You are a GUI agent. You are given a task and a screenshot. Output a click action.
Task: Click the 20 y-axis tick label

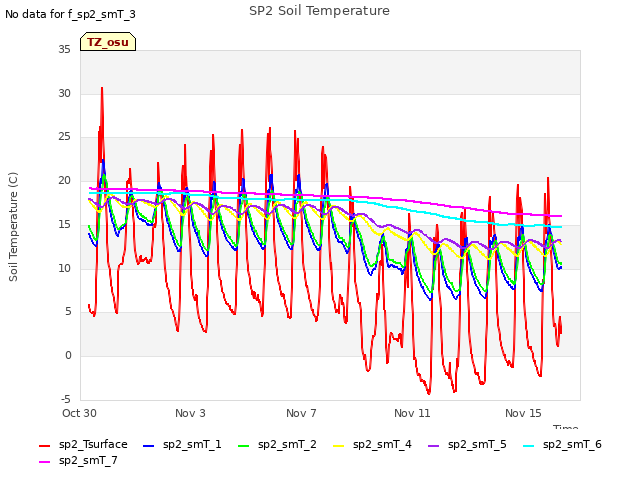pos(64,180)
